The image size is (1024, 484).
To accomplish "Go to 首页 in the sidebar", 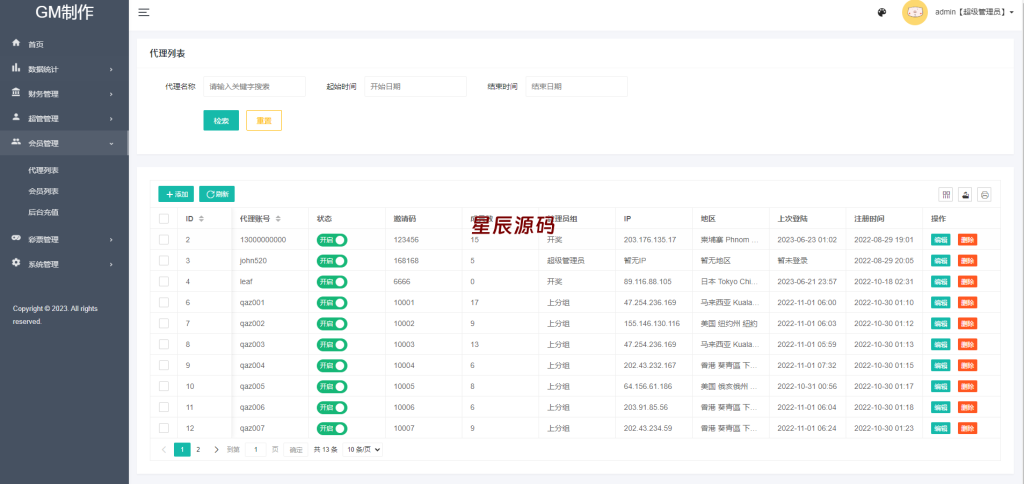I will [x=64, y=44].
